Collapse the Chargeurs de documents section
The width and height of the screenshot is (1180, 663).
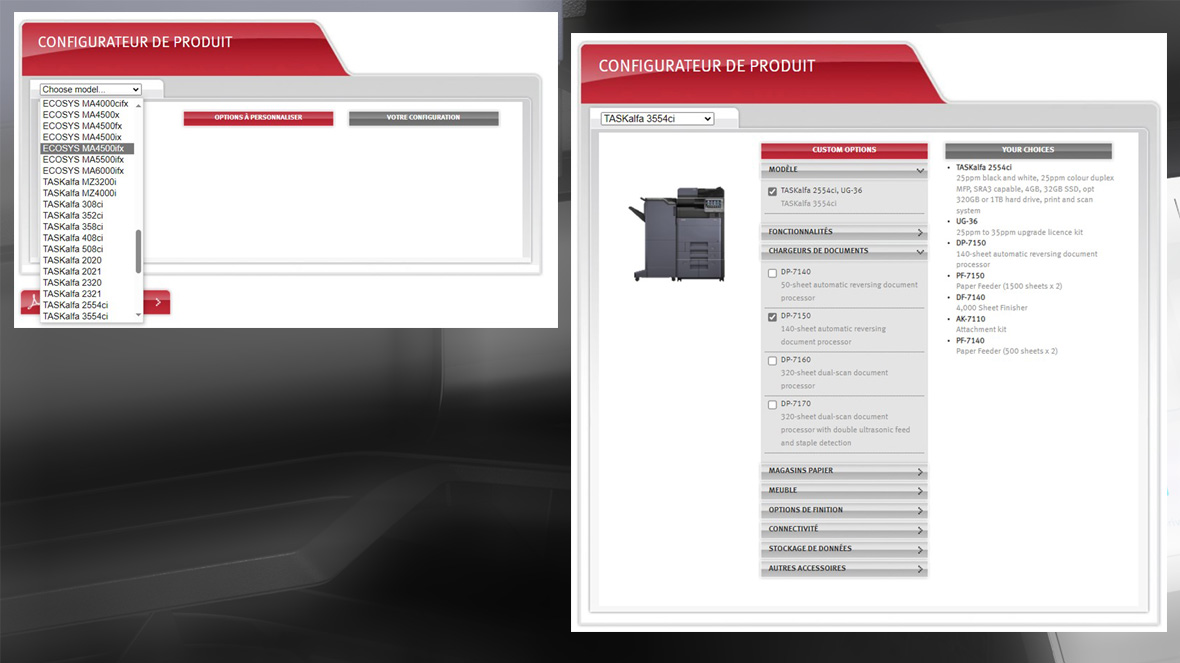pos(843,252)
